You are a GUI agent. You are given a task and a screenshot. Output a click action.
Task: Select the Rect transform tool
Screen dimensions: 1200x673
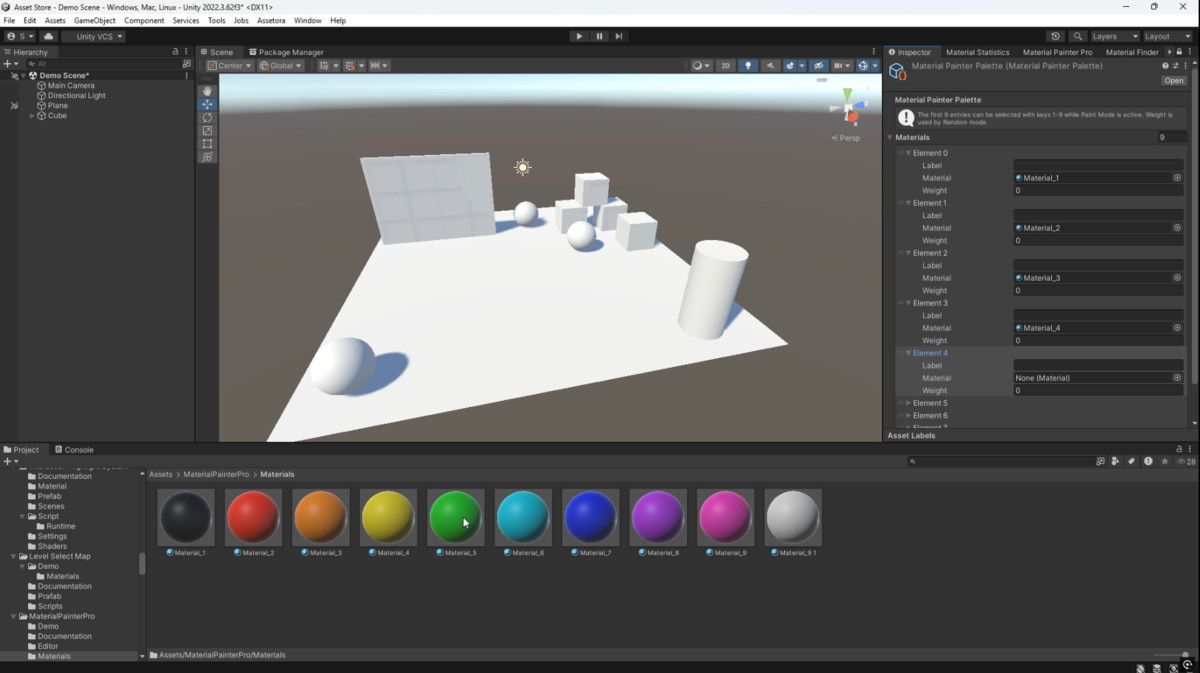pyautogui.click(x=207, y=144)
